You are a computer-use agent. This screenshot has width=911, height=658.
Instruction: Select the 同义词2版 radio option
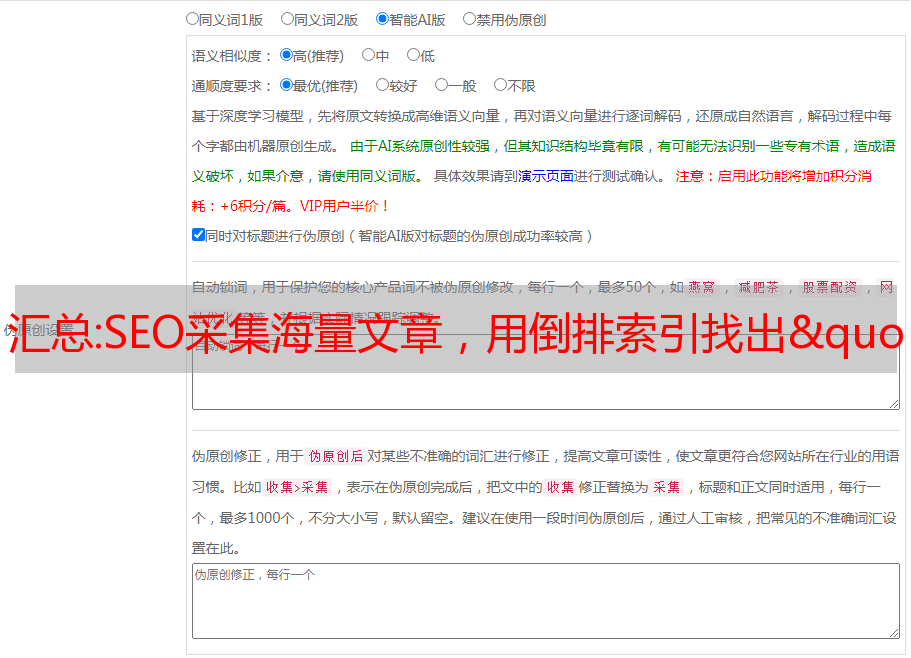(x=287, y=19)
